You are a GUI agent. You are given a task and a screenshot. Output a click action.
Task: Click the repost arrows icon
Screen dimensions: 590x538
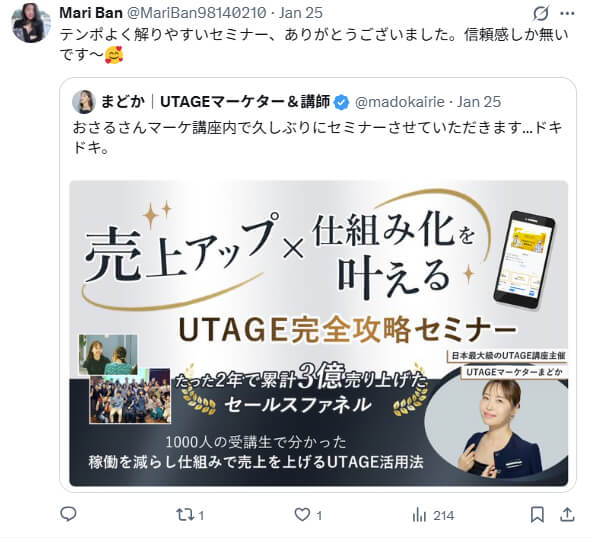coord(186,515)
